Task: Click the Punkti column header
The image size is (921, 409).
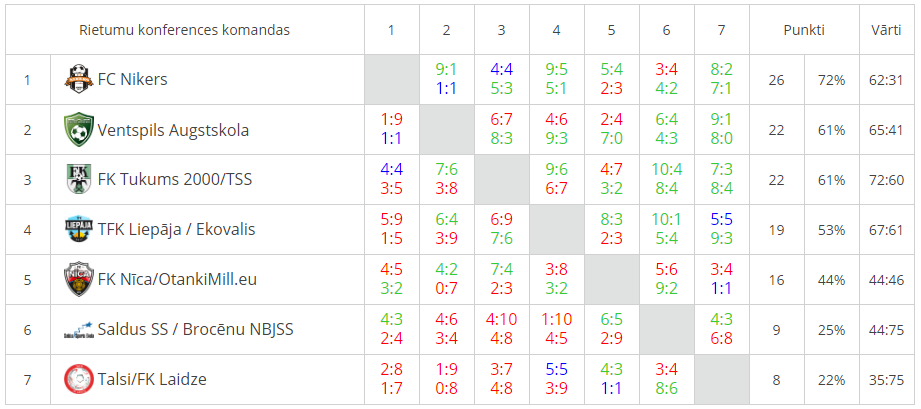Action: [x=804, y=30]
